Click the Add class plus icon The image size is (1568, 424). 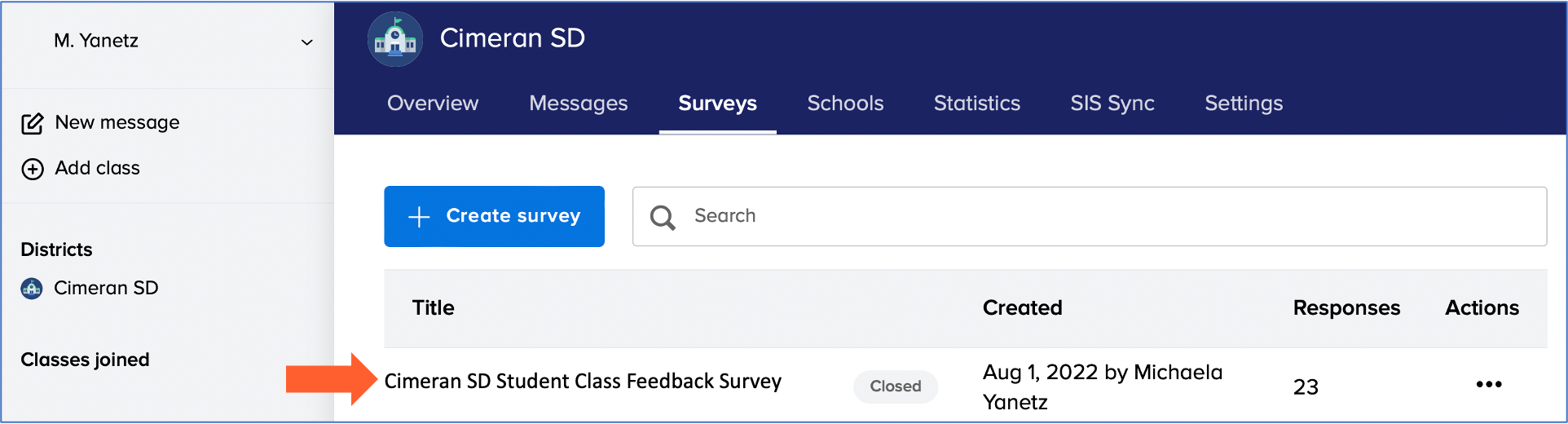pyautogui.click(x=32, y=169)
